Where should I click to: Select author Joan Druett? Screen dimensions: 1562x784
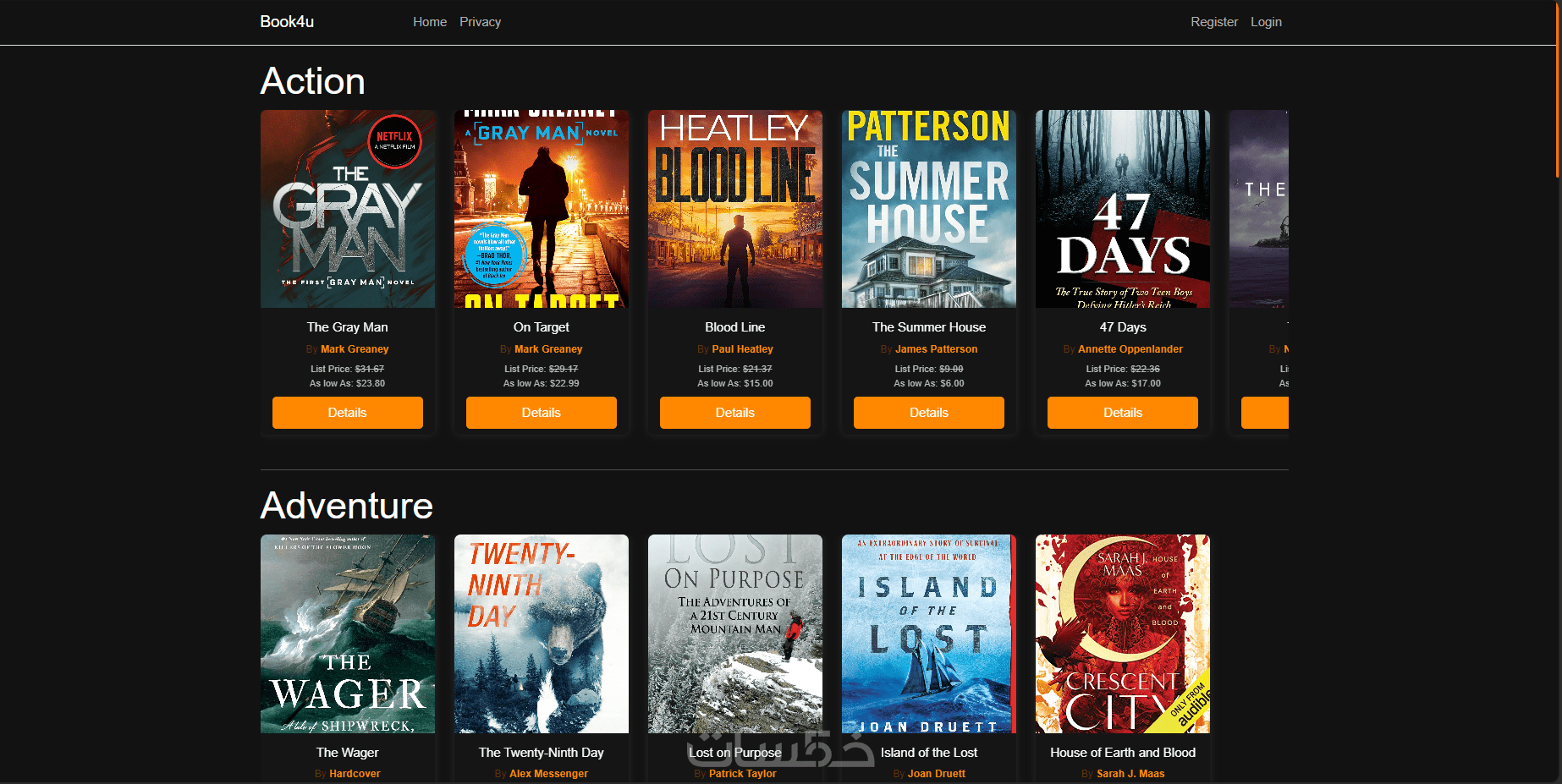(x=936, y=774)
